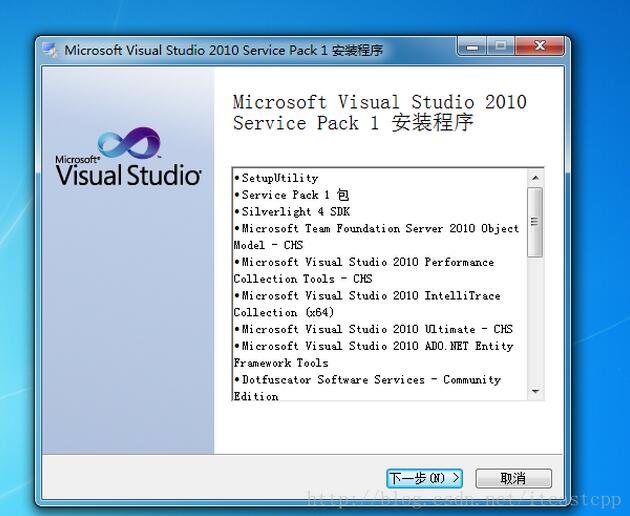The image size is (630, 516).
Task: Click the Visual Studio infinity logo
Action: coord(129,143)
